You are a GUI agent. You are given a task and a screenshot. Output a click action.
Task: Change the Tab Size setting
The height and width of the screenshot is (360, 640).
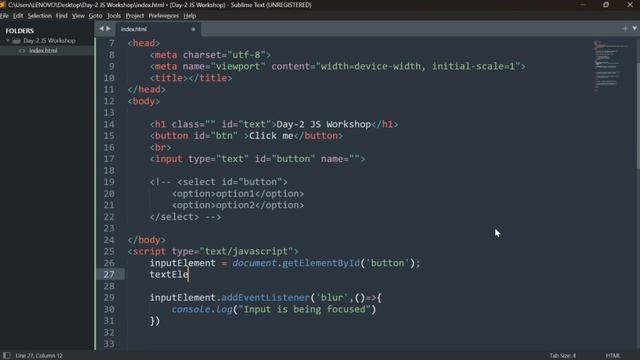pyautogui.click(x=562, y=356)
